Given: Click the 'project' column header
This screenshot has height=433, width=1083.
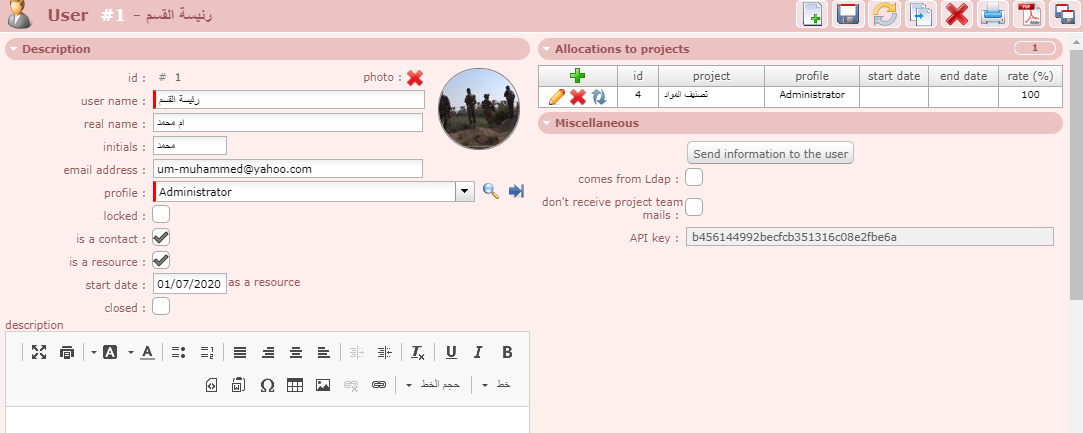Looking at the screenshot, I should click(711, 76).
